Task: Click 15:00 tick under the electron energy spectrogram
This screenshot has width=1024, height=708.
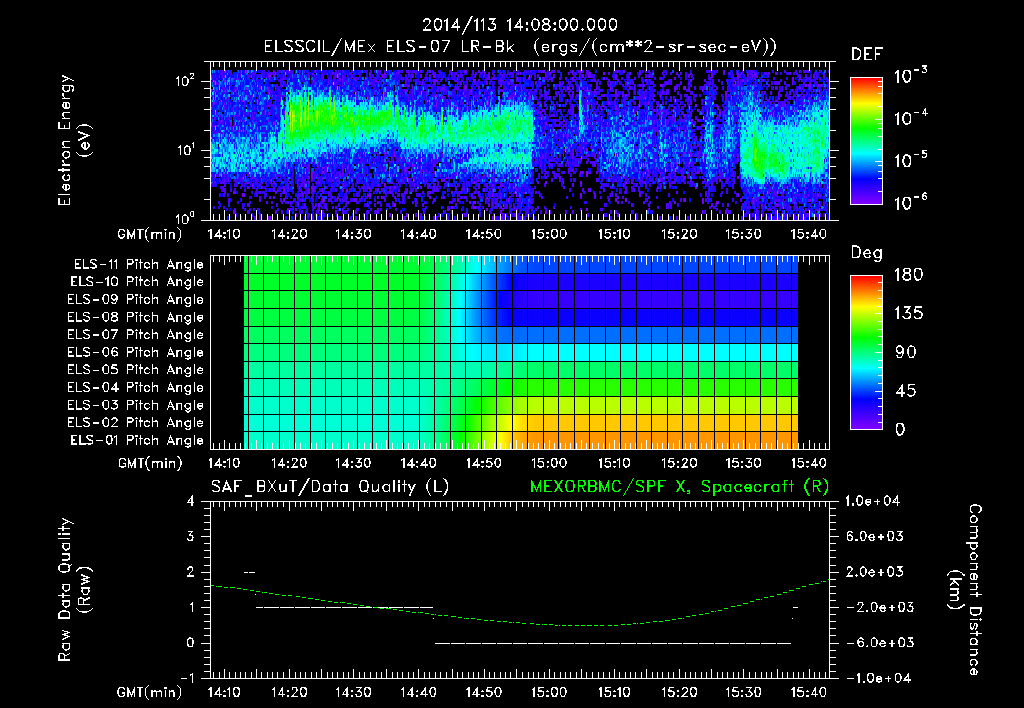Action: [x=549, y=234]
